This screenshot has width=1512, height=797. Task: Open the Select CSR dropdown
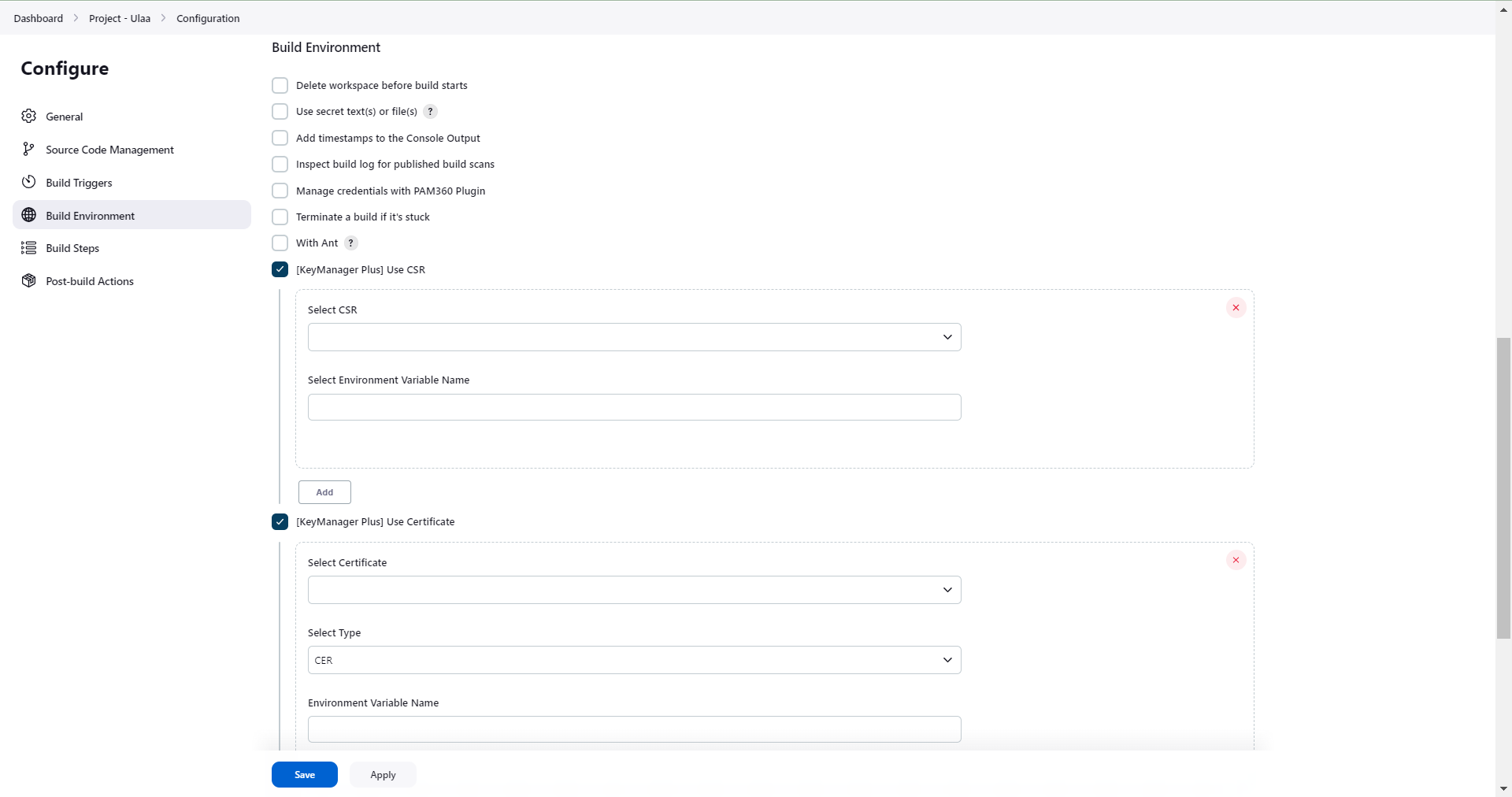click(x=634, y=337)
